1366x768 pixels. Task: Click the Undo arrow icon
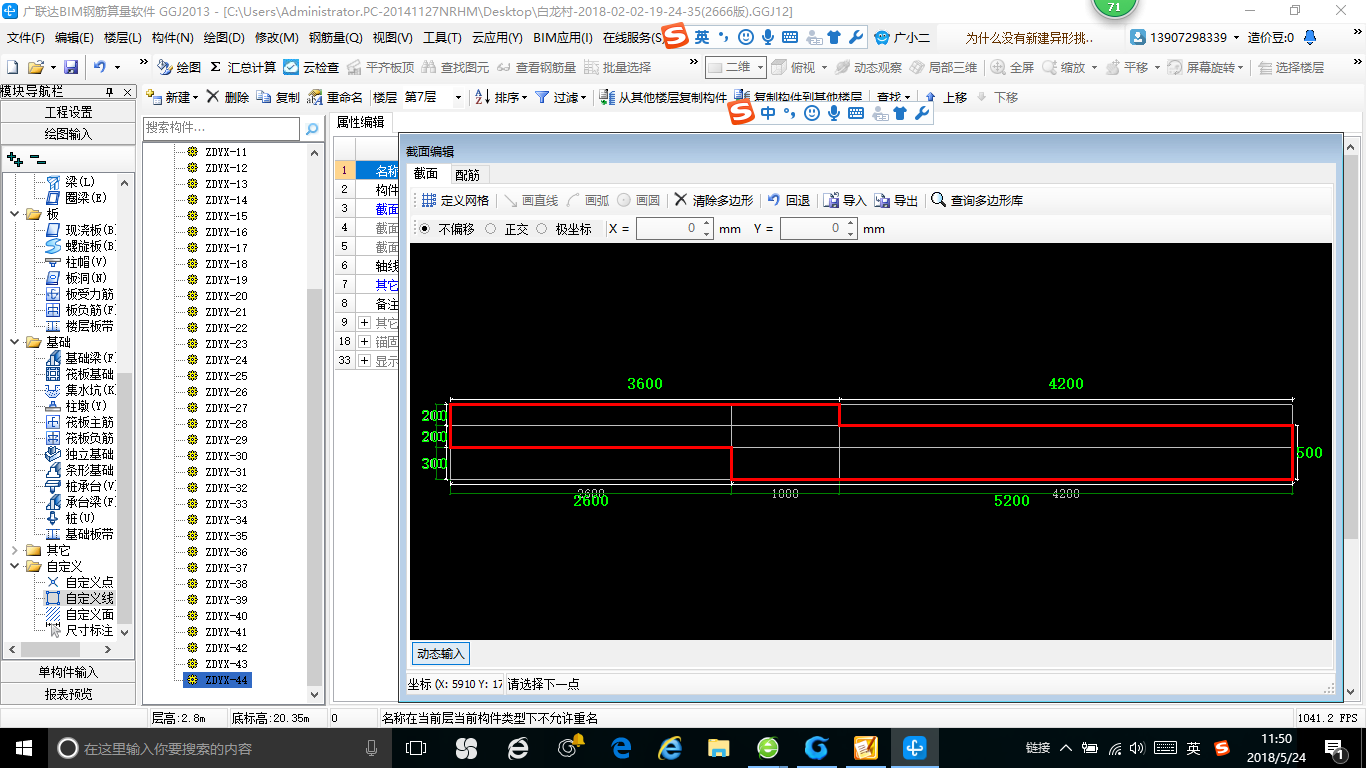click(100, 67)
